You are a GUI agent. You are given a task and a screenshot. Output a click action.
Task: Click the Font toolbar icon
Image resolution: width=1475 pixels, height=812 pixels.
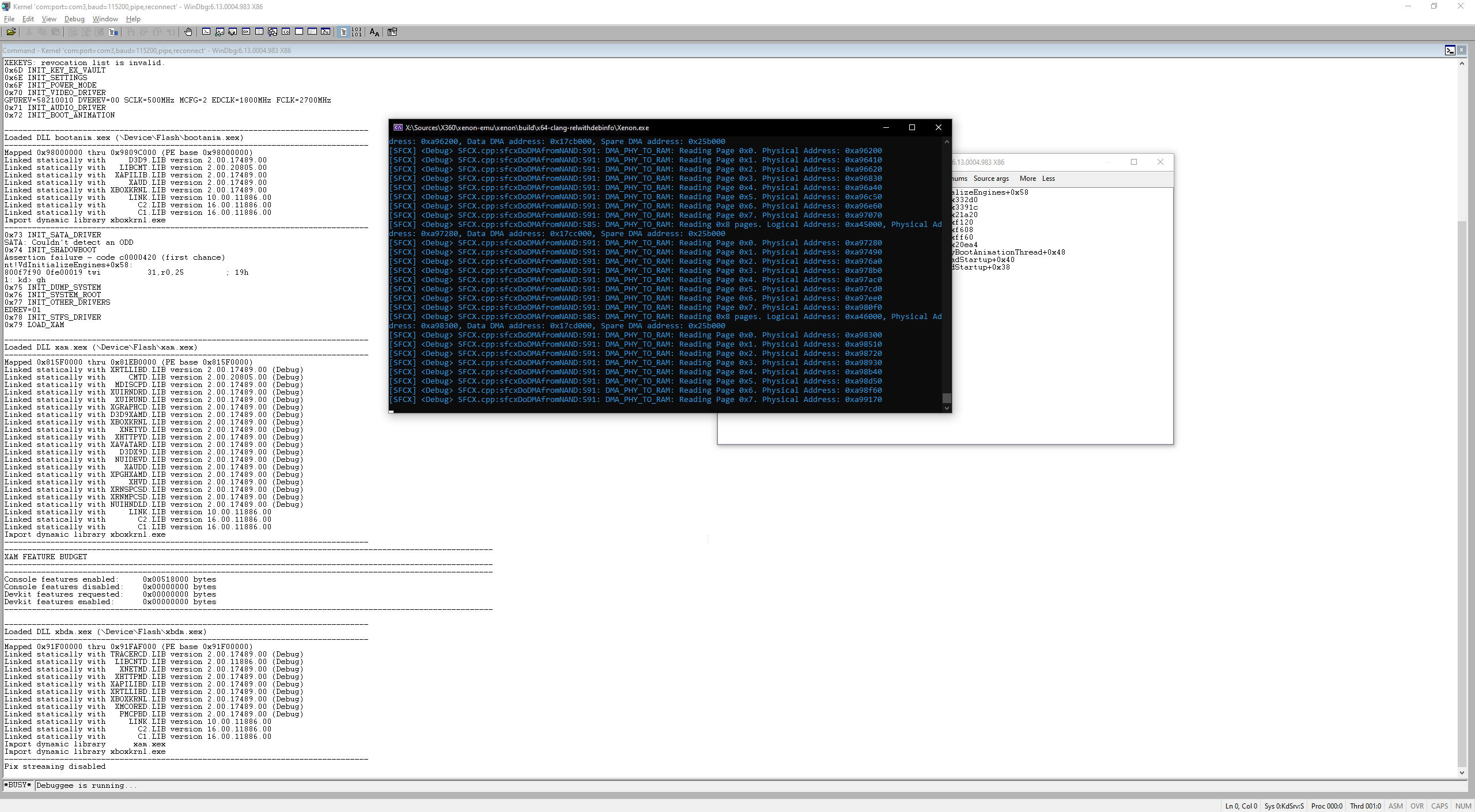click(375, 32)
